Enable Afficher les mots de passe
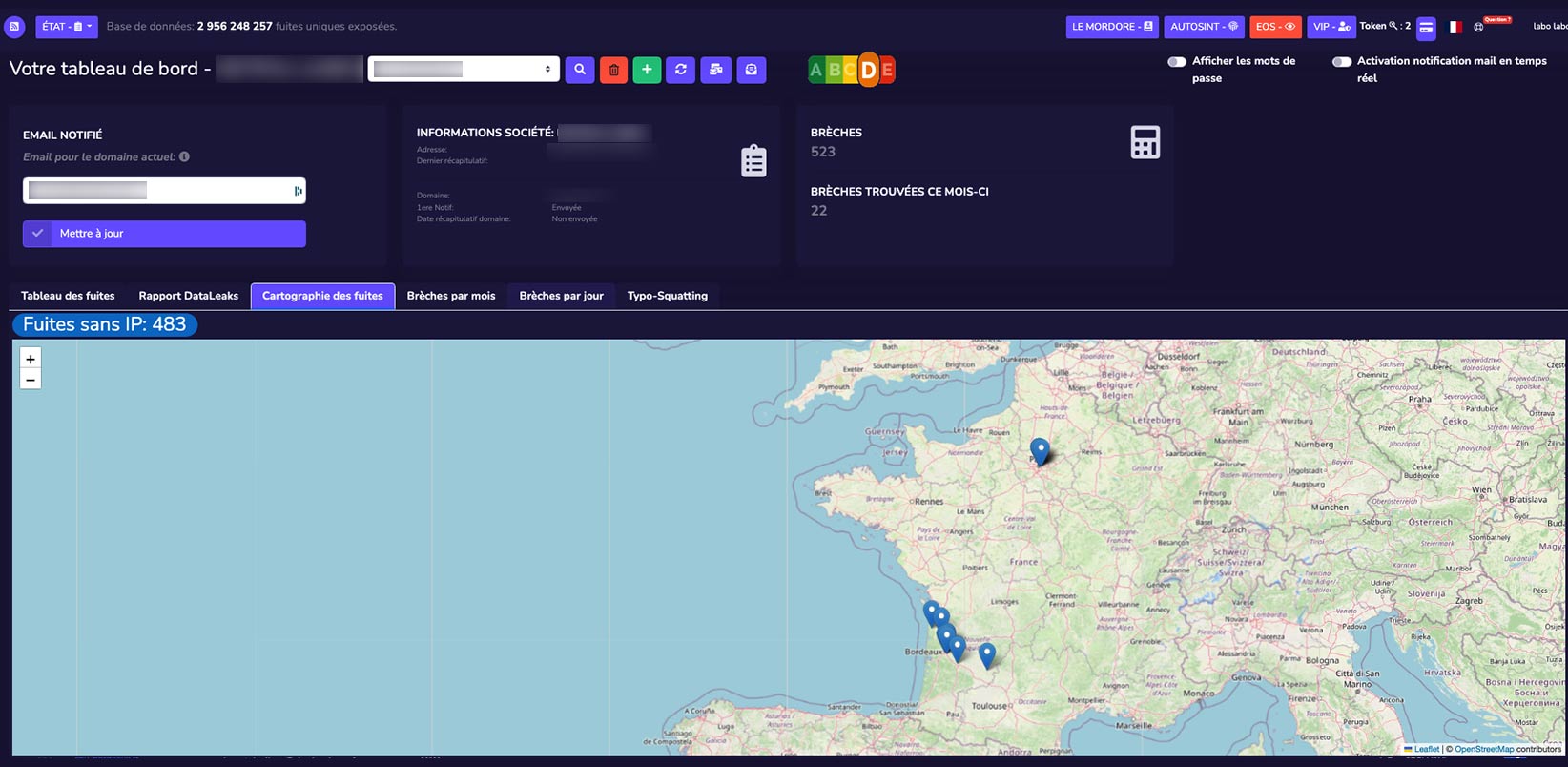Screen dimensions: 1568x767 tap(1177, 62)
